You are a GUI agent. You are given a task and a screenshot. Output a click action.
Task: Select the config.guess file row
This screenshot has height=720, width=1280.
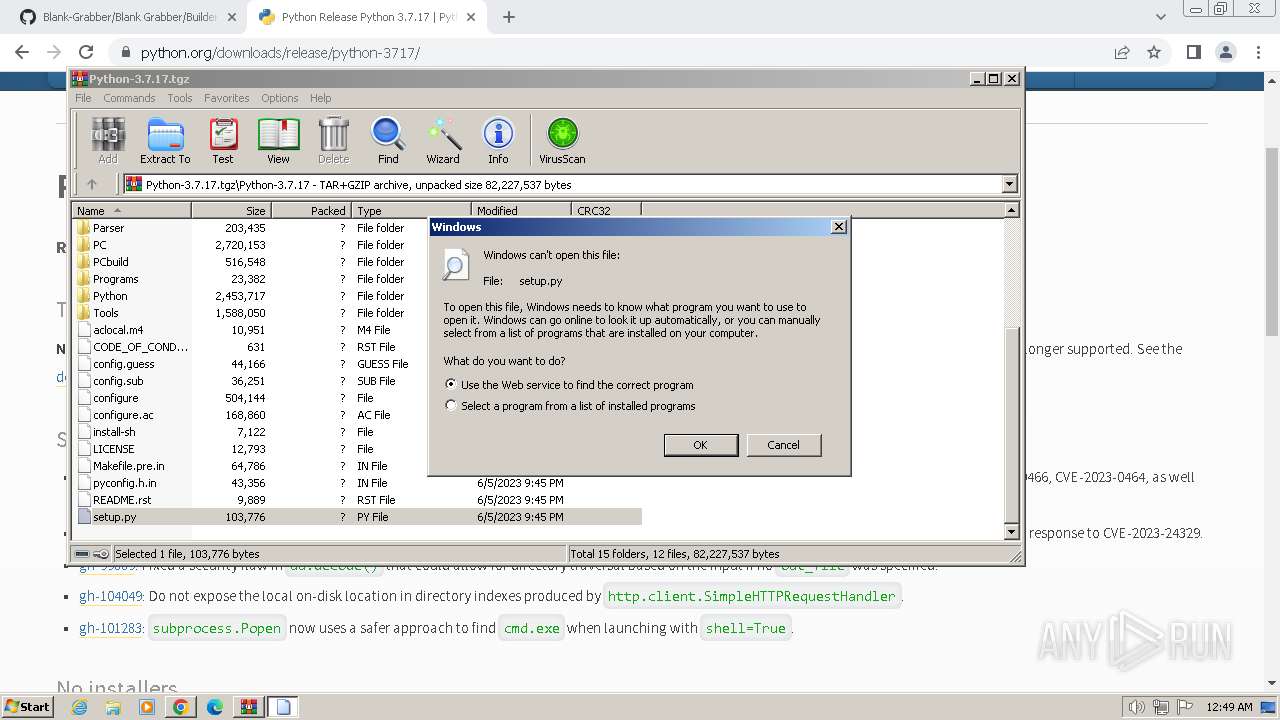point(357,364)
